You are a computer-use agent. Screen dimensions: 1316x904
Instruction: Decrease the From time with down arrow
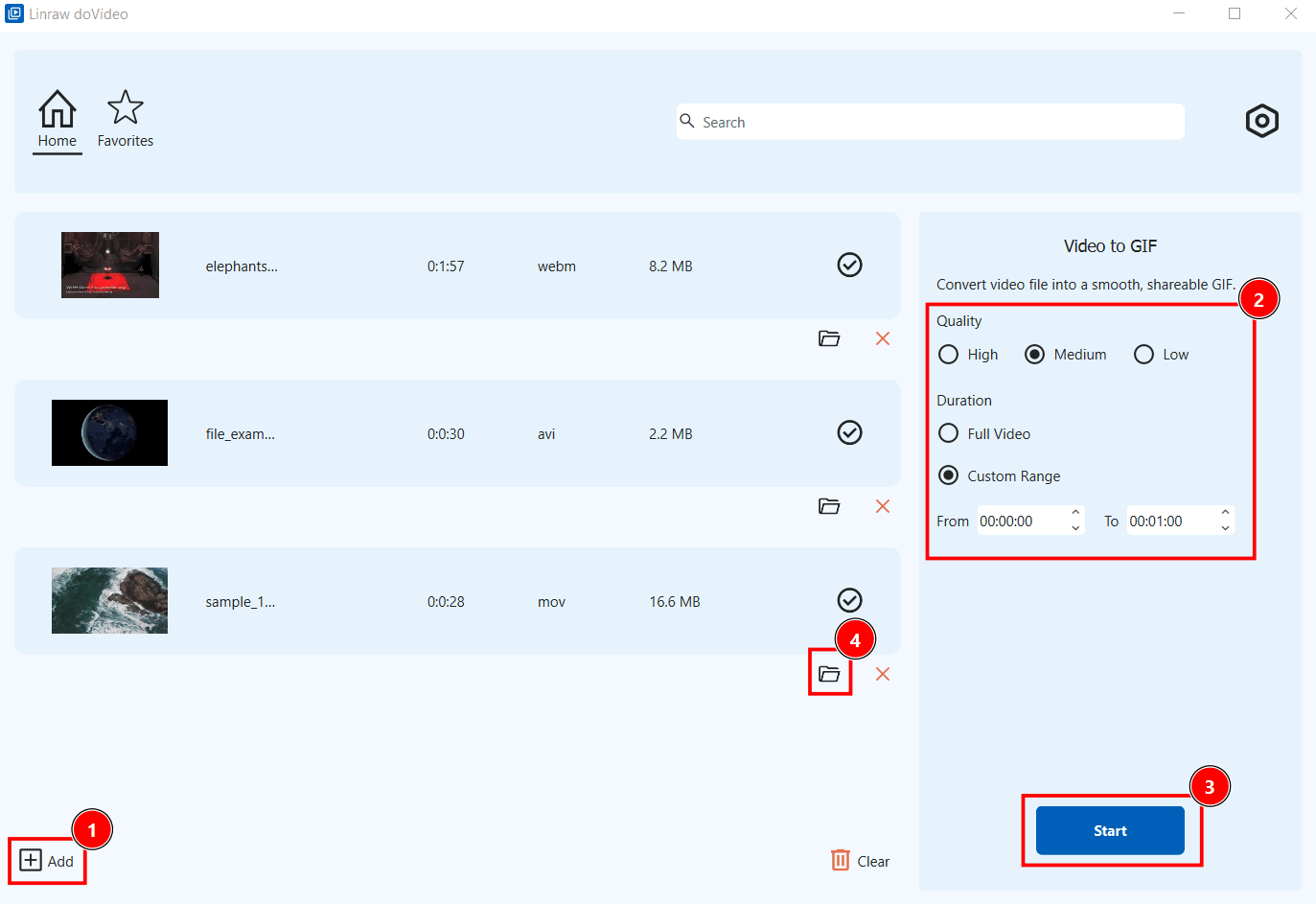tap(1075, 528)
